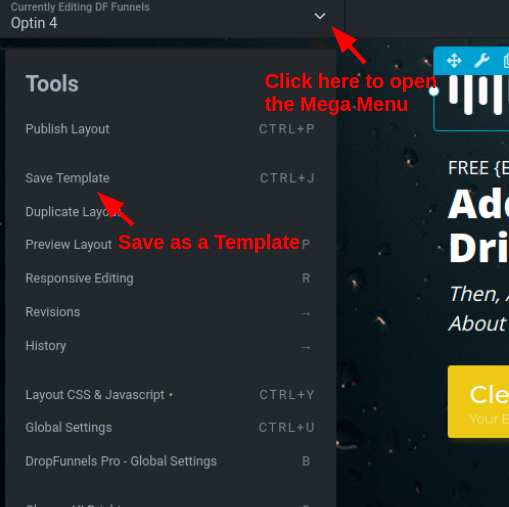This screenshot has height=507, width=509.
Task: Open the Mega Menu chevron
Action: 320,16
